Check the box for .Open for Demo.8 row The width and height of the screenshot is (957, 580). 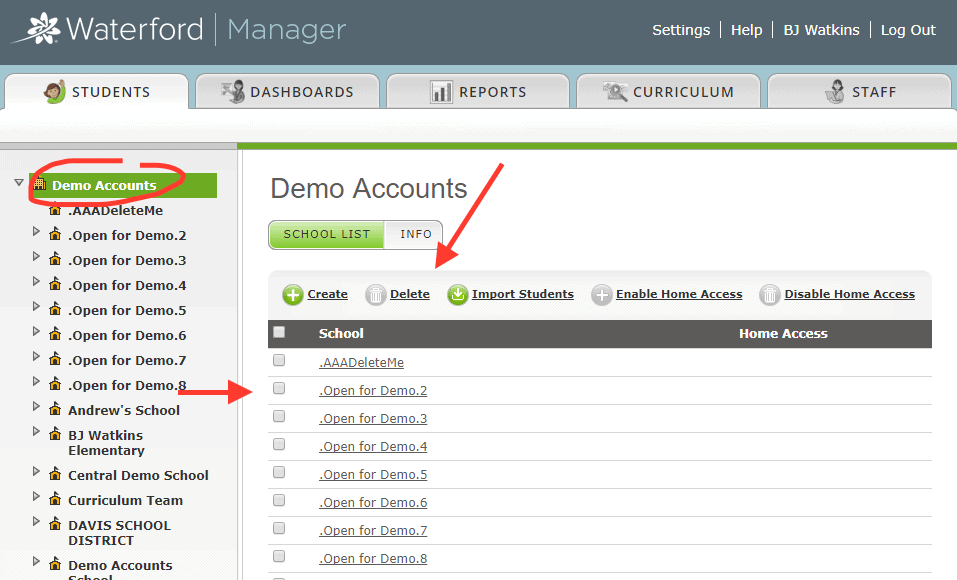click(x=279, y=556)
